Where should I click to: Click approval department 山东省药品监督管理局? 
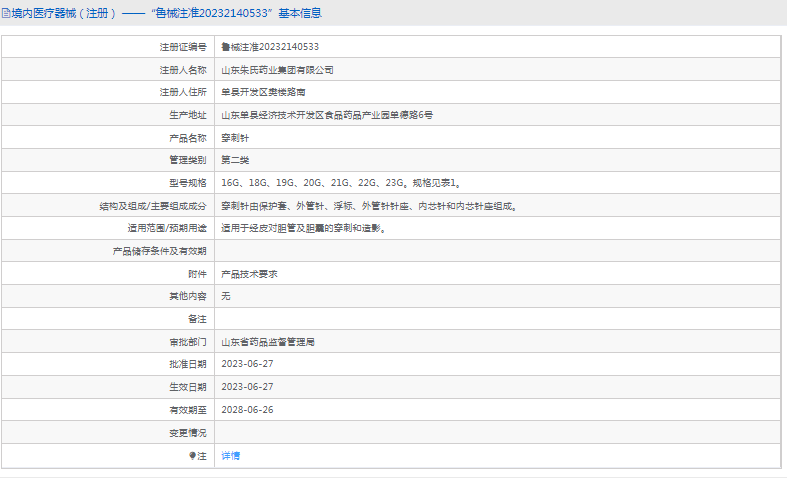(x=268, y=342)
